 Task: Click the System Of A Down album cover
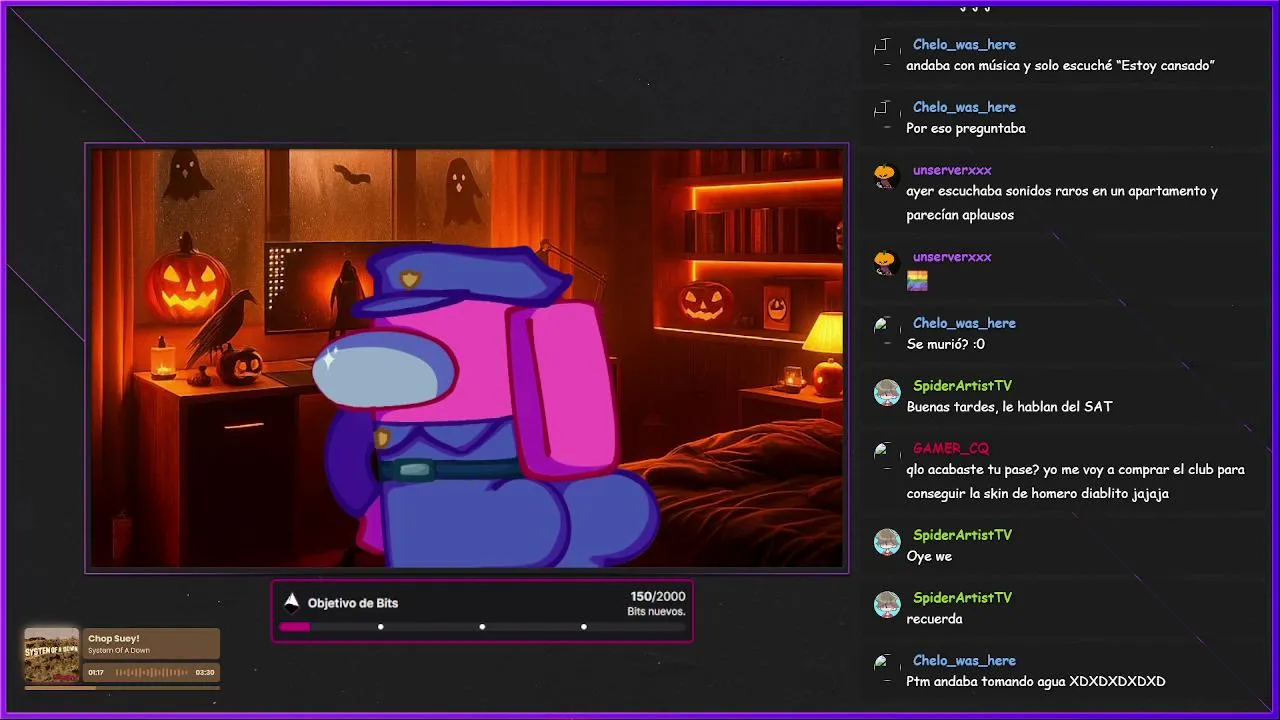tap(51, 655)
